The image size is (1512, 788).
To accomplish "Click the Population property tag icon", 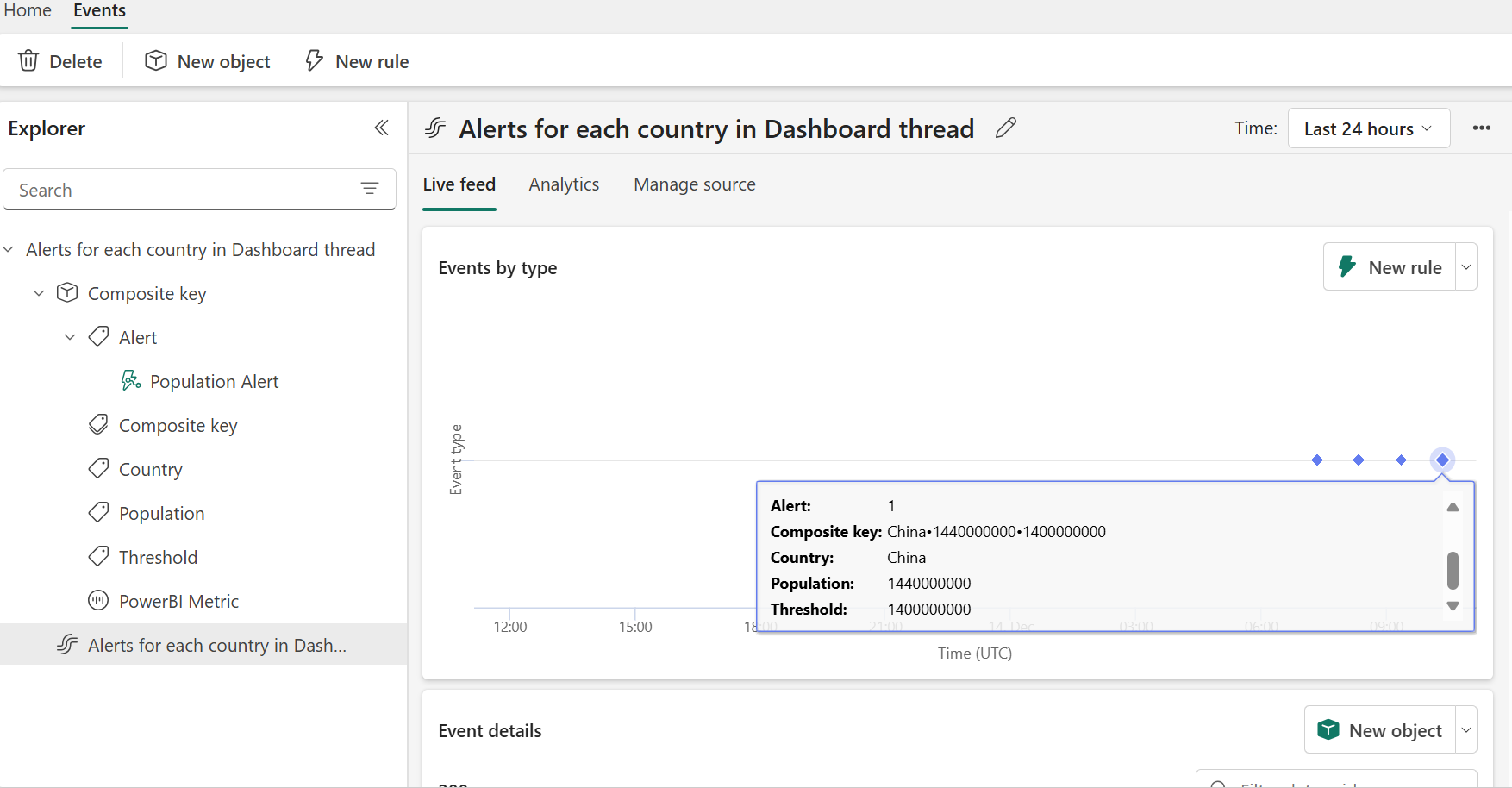I will [98, 513].
